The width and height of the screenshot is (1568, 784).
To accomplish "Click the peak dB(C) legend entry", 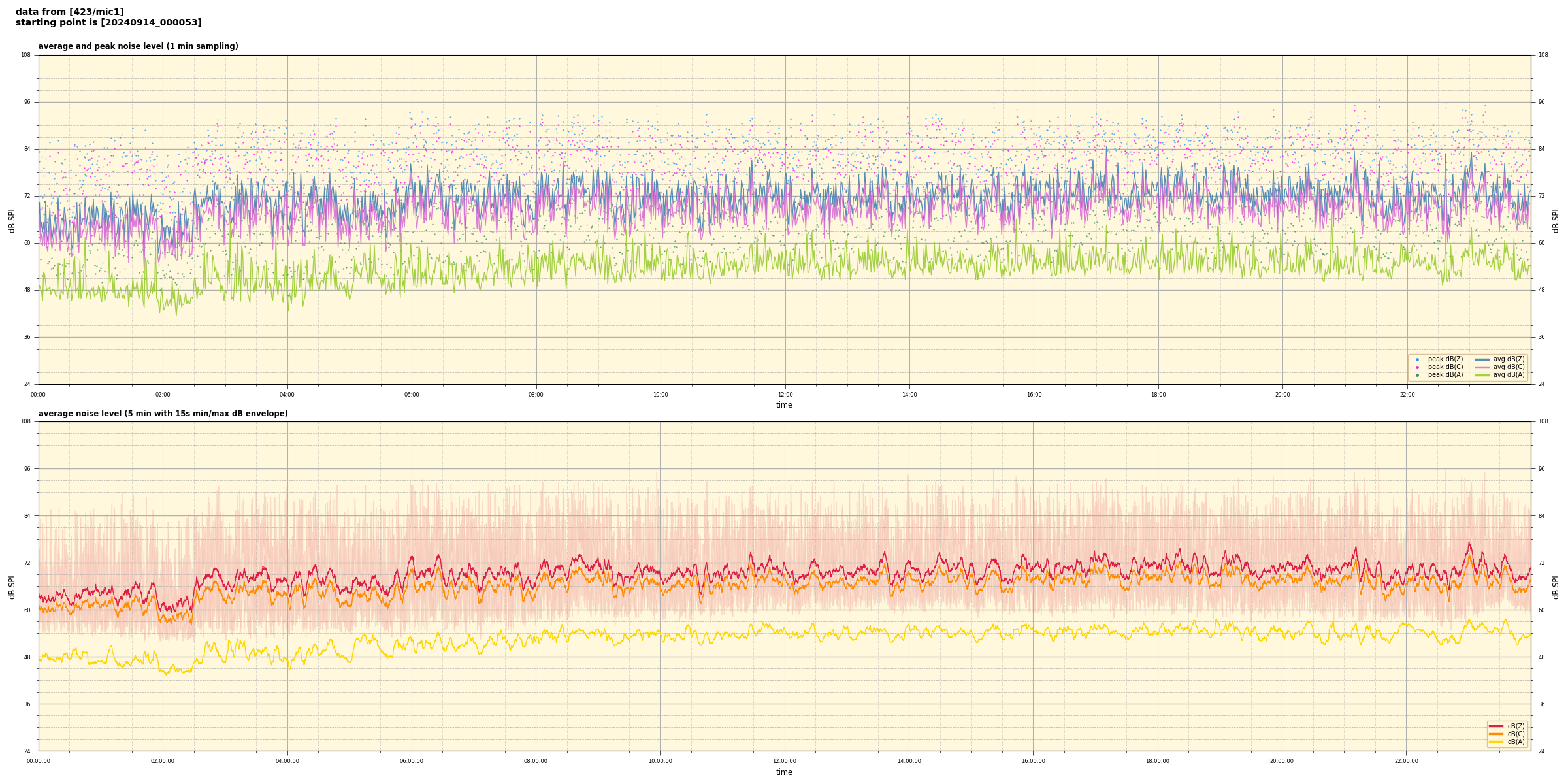I will (x=1445, y=367).
